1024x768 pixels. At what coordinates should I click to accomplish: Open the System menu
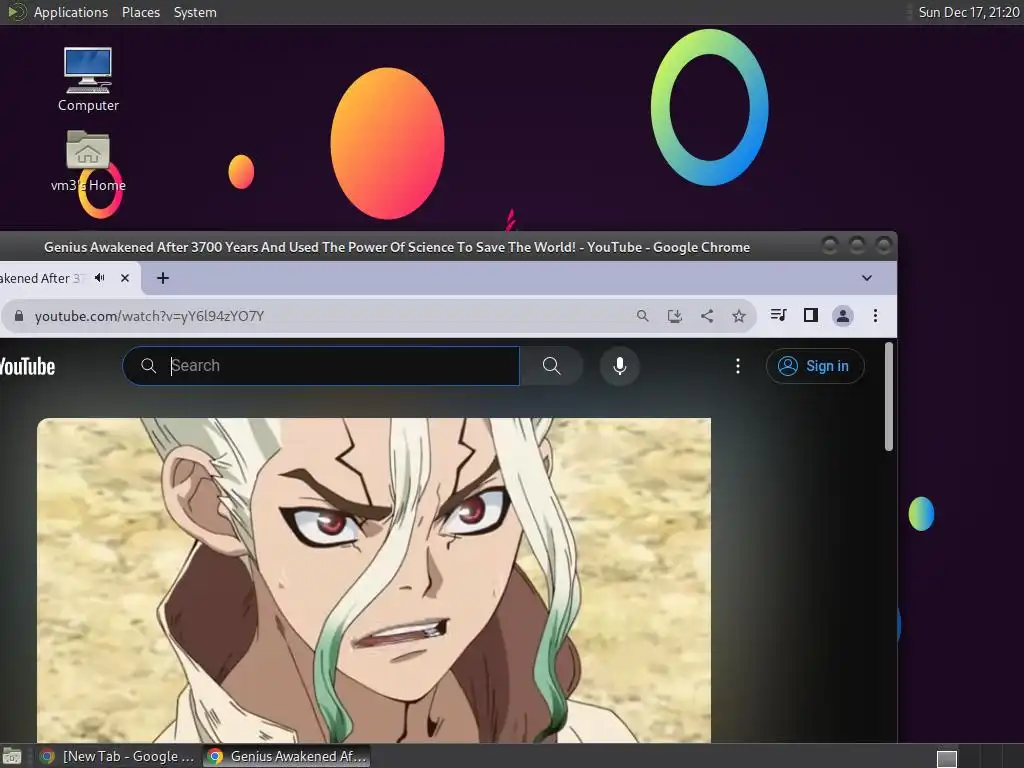tap(195, 12)
